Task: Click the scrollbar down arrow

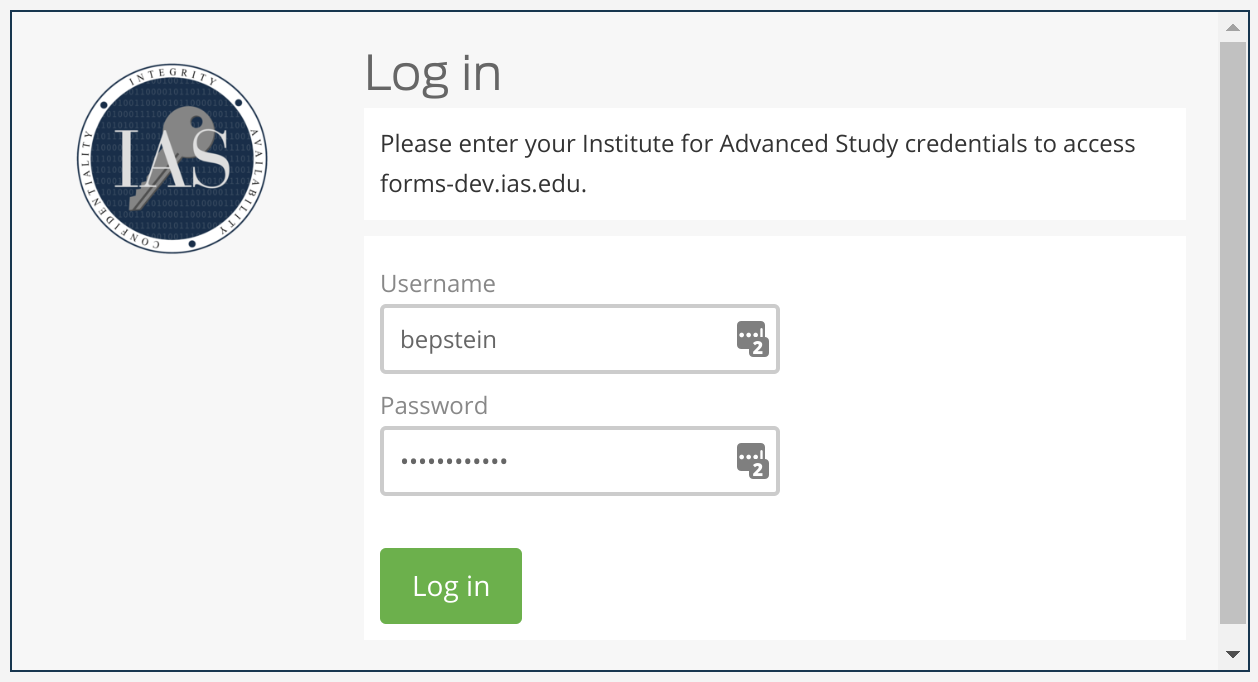Action: [x=1232, y=654]
